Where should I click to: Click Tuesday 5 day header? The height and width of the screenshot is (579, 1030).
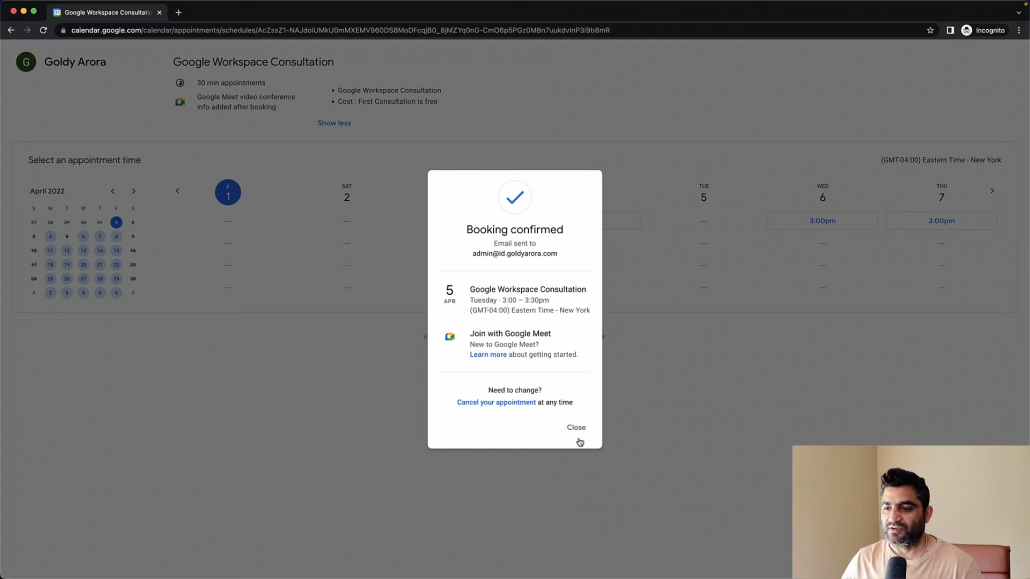(x=704, y=193)
